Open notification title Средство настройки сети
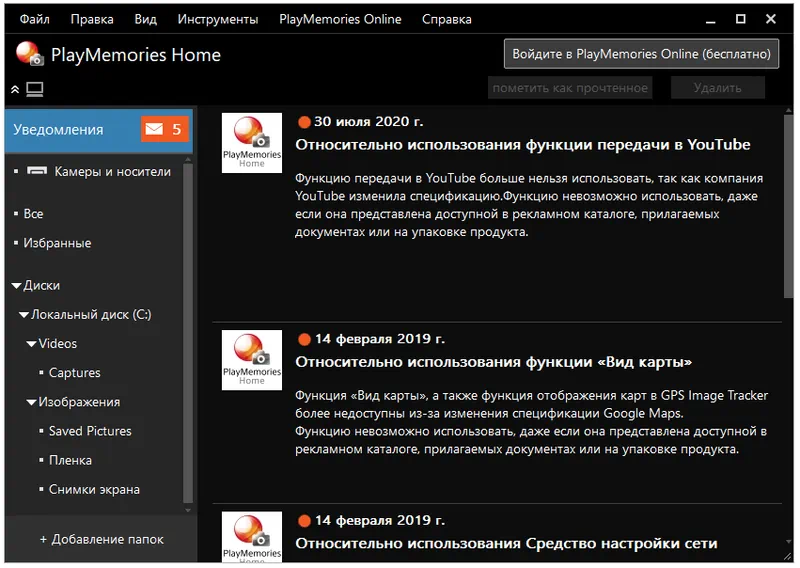This screenshot has height=568, width=800. pyautogui.click(x=506, y=544)
